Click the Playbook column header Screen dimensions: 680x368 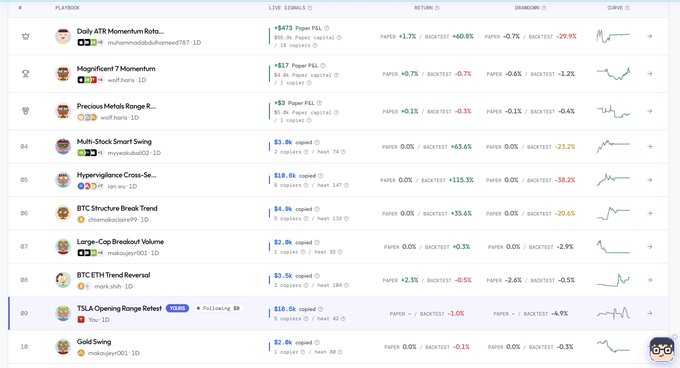pos(67,8)
